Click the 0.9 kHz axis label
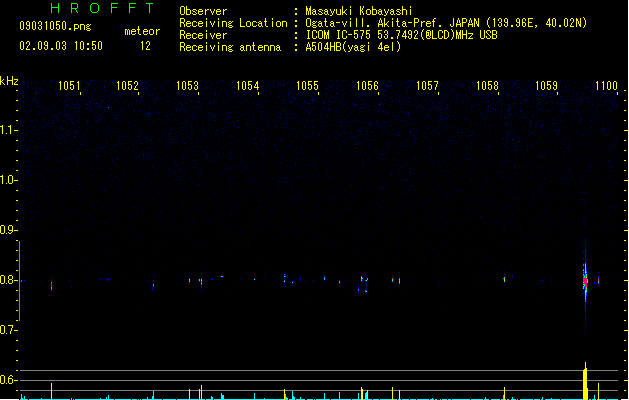The image size is (629, 400). [8, 230]
